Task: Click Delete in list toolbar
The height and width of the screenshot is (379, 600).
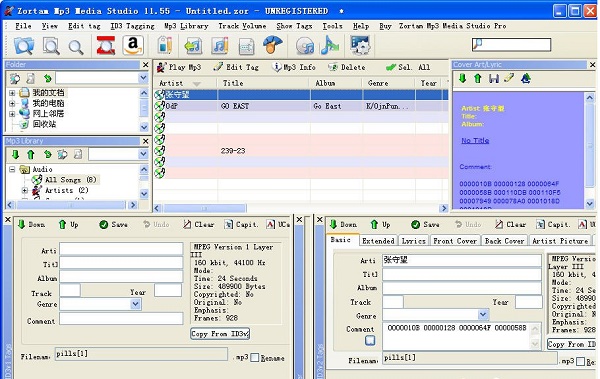Action: tap(347, 67)
